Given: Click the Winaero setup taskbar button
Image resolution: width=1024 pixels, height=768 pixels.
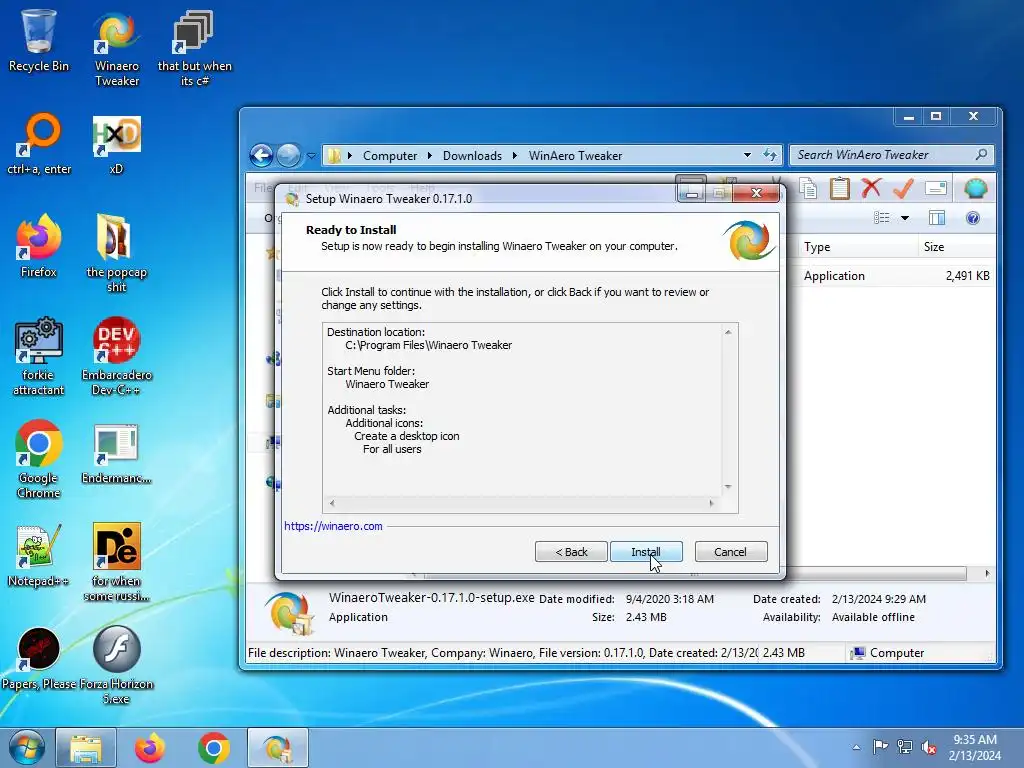Looking at the screenshot, I should (x=278, y=748).
